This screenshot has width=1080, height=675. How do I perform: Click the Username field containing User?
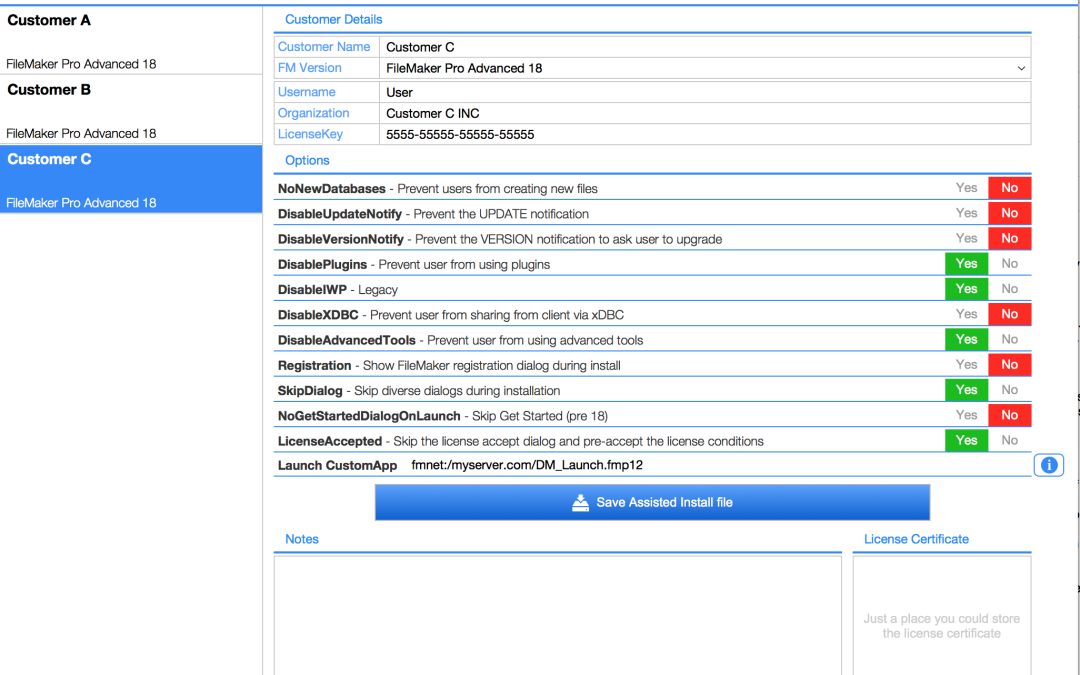[x=705, y=92]
